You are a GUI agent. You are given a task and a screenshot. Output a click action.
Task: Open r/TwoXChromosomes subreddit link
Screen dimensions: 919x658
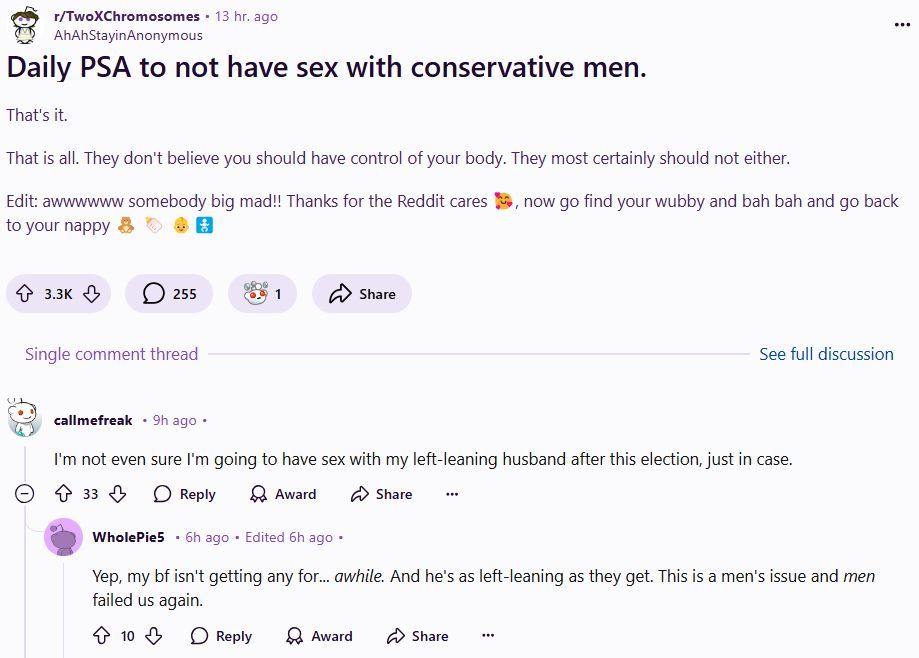click(127, 16)
